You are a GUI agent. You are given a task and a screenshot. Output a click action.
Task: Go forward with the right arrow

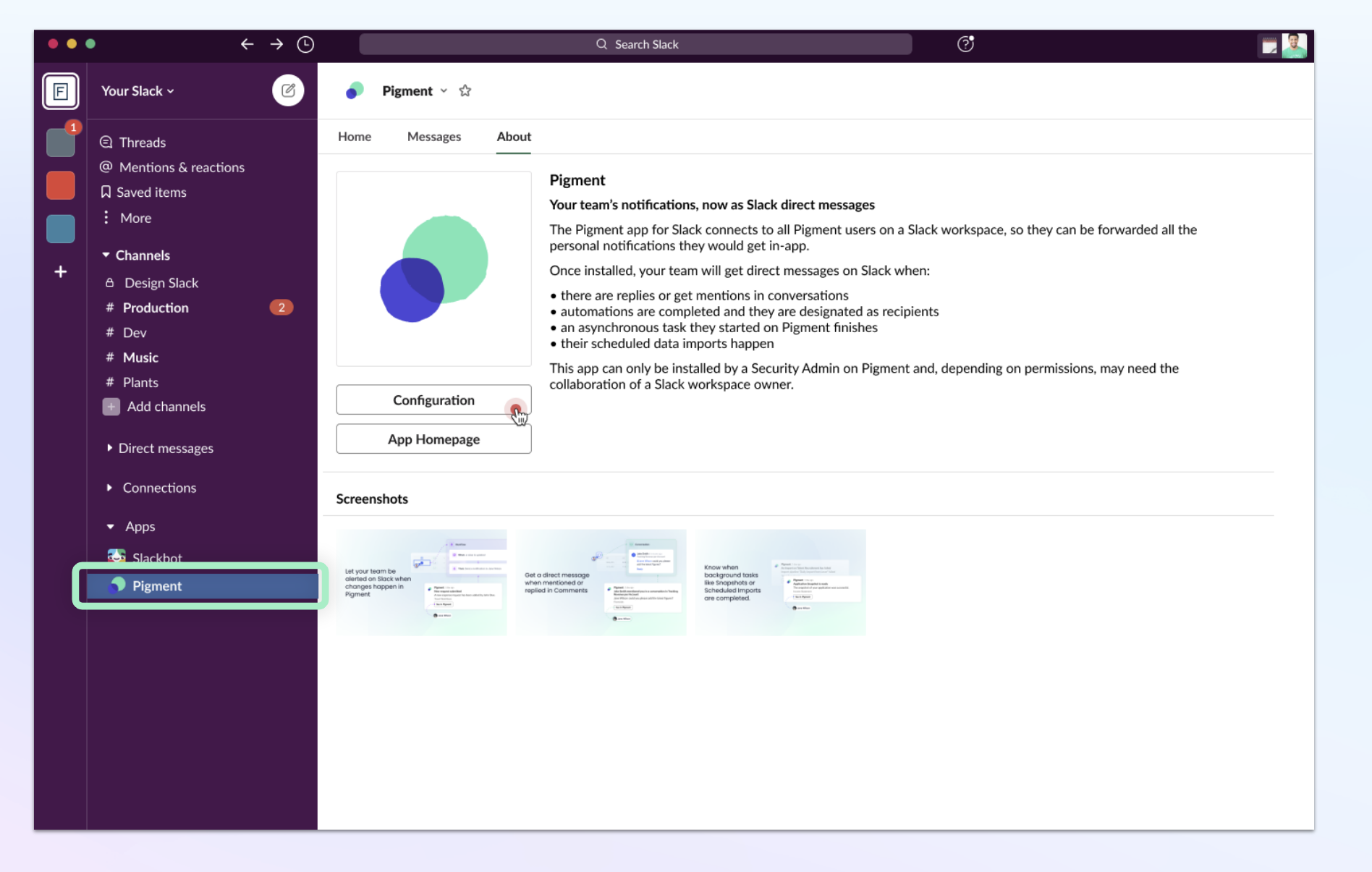pyautogui.click(x=276, y=44)
